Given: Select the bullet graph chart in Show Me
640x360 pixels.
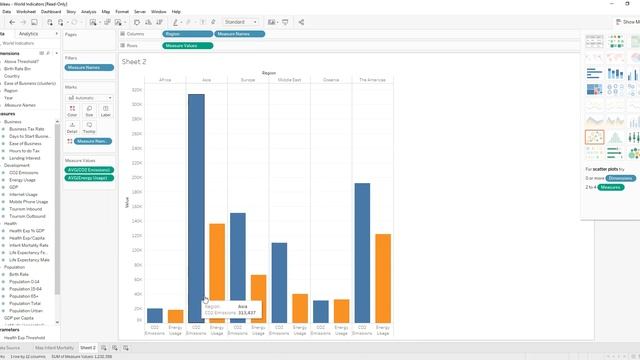Looking at the screenshot, I should (x=615, y=153).
